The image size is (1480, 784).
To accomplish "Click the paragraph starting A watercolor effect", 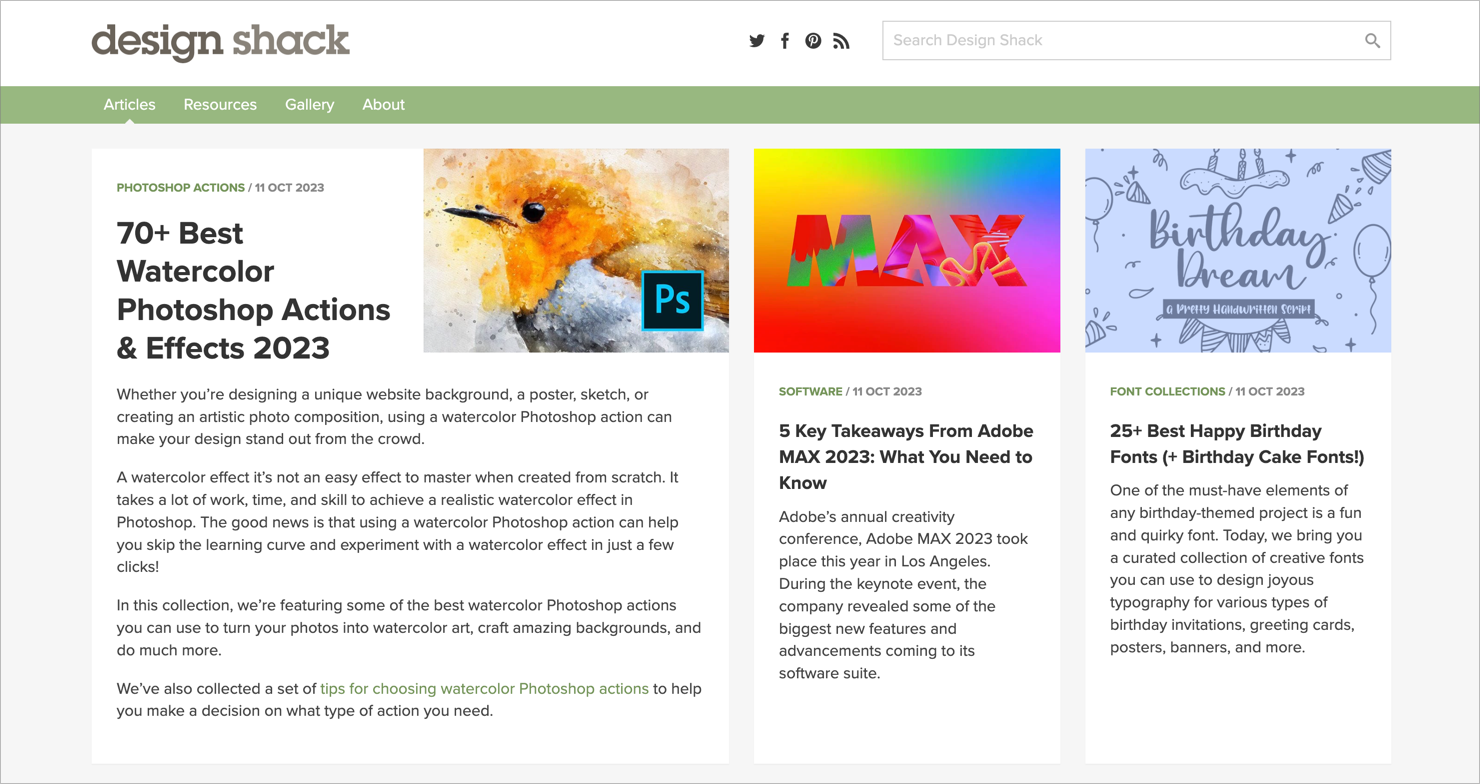I will point(397,522).
